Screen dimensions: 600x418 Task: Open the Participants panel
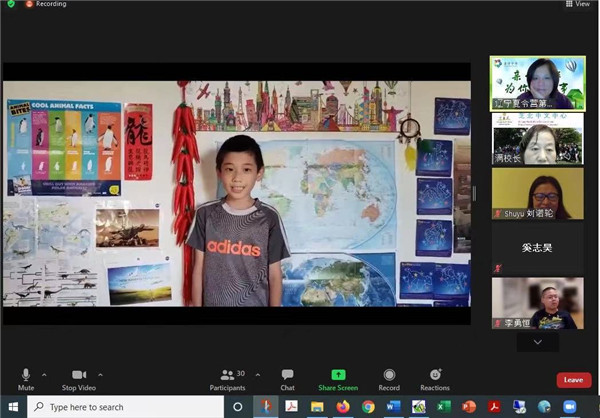pyautogui.click(x=227, y=375)
